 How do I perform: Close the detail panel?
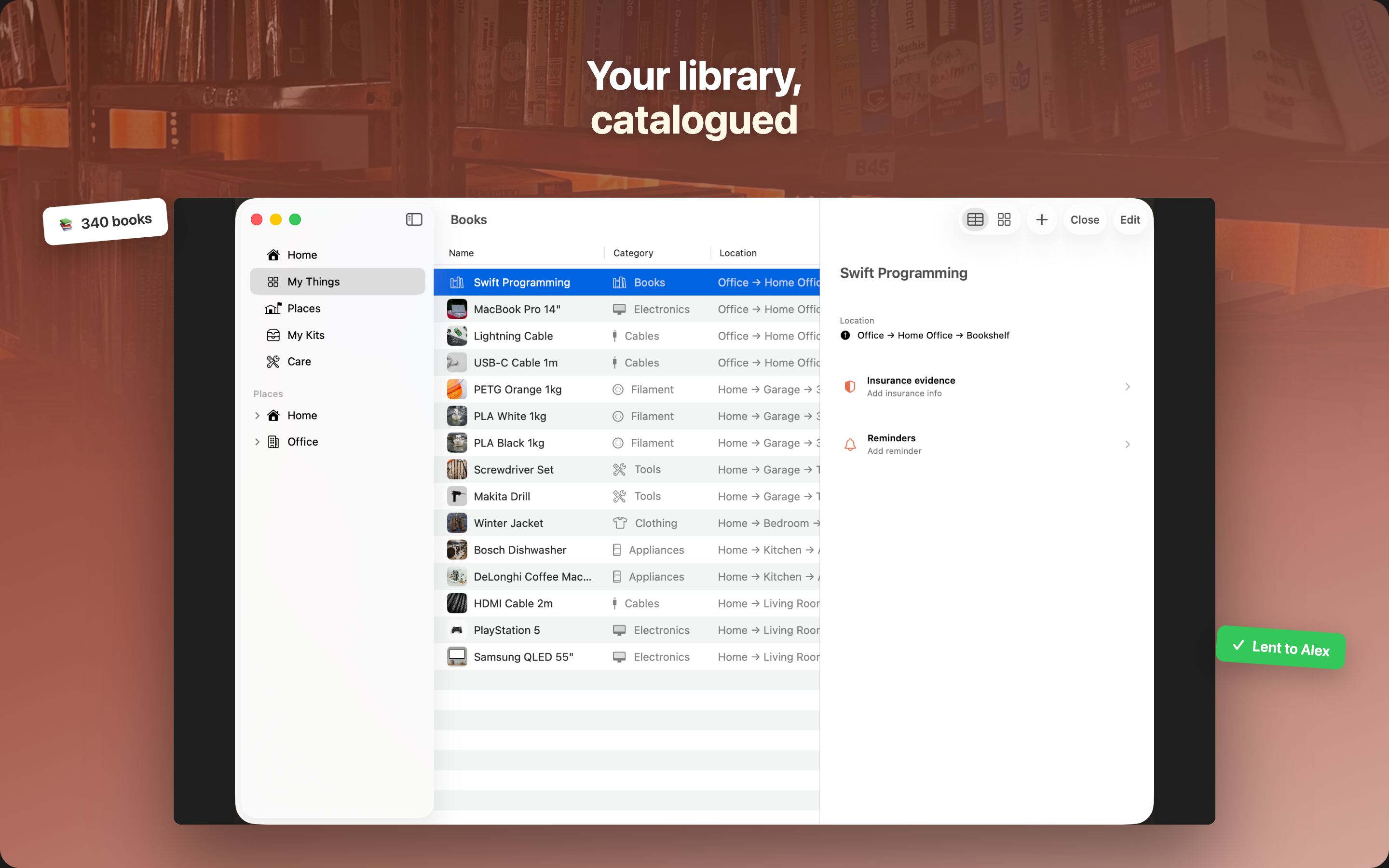click(x=1084, y=219)
